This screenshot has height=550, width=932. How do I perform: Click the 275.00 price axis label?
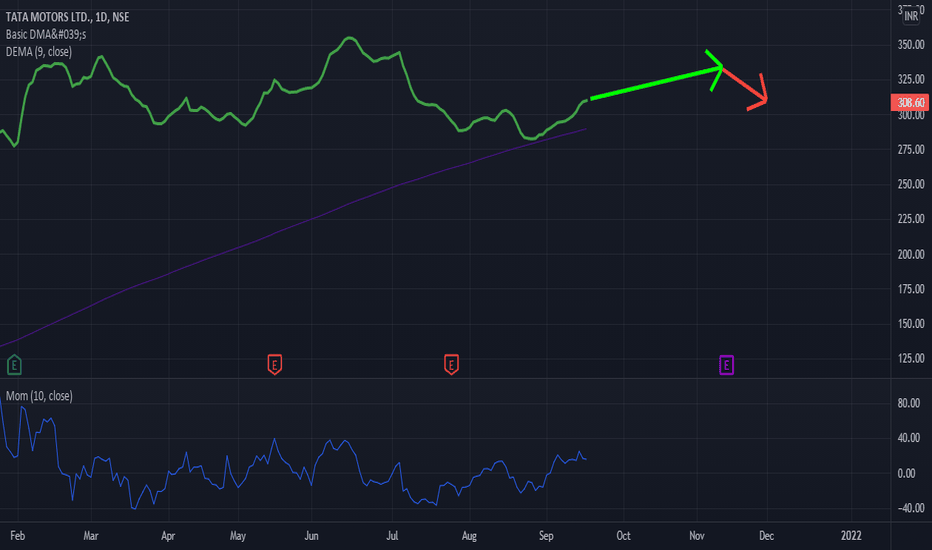(x=911, y=149)
